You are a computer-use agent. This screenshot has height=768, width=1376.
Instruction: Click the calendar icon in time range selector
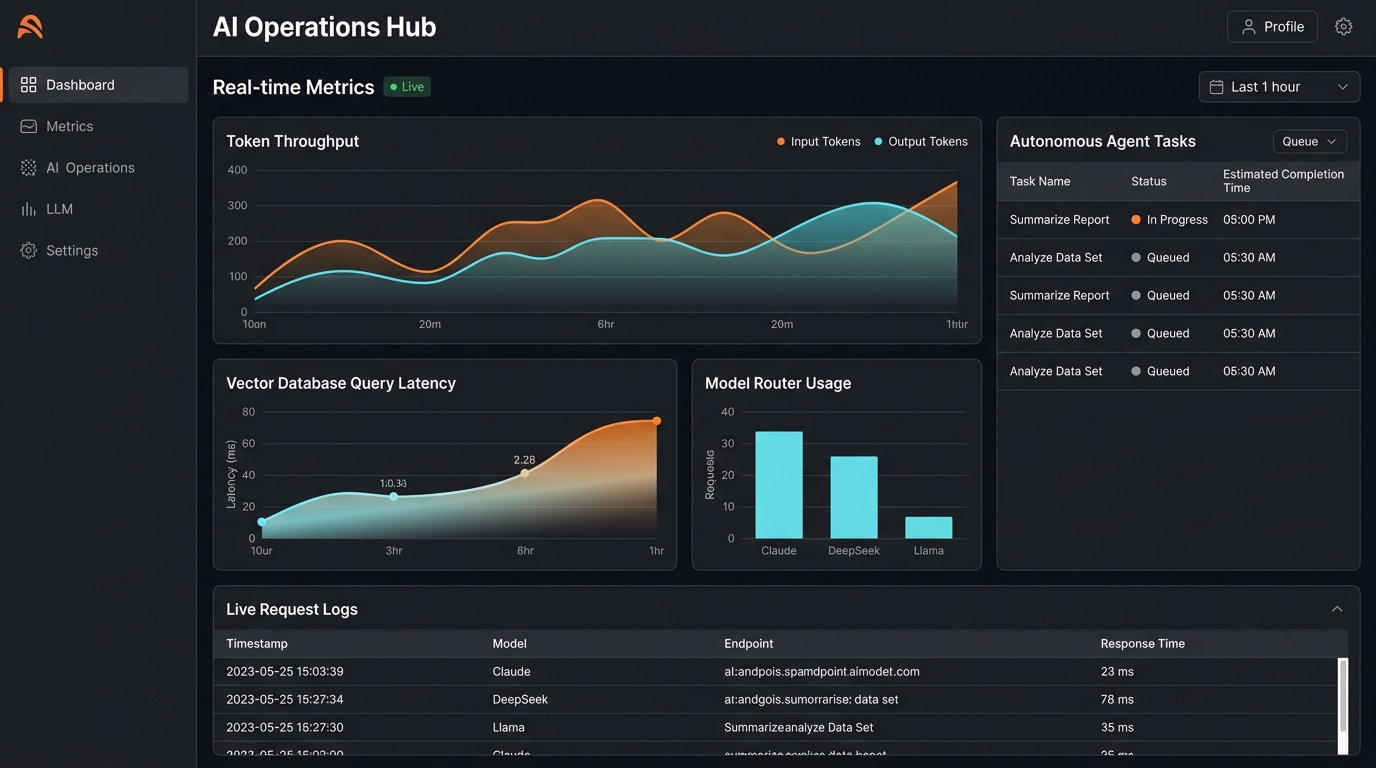pyautogui.click(x=1217, y=87)
